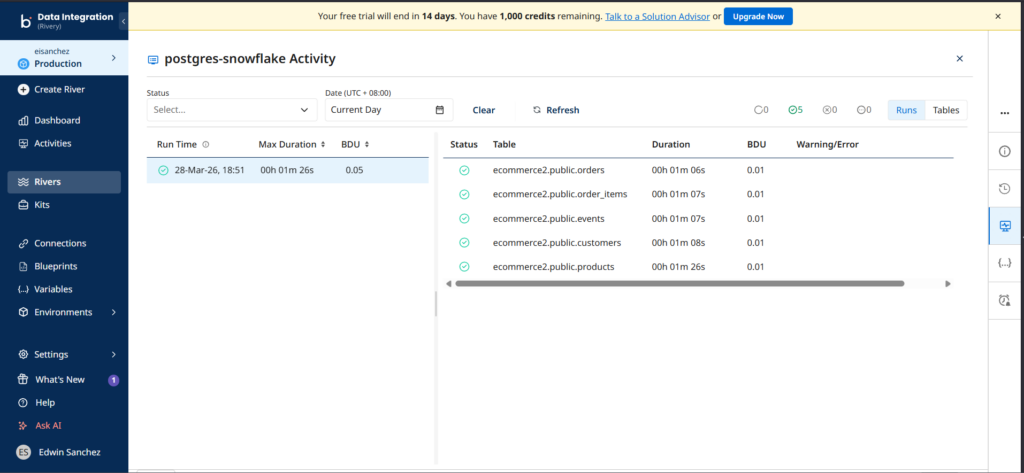Click the Run Time info icon
This screenshot has width=1024, height=473.
(206, 144)
